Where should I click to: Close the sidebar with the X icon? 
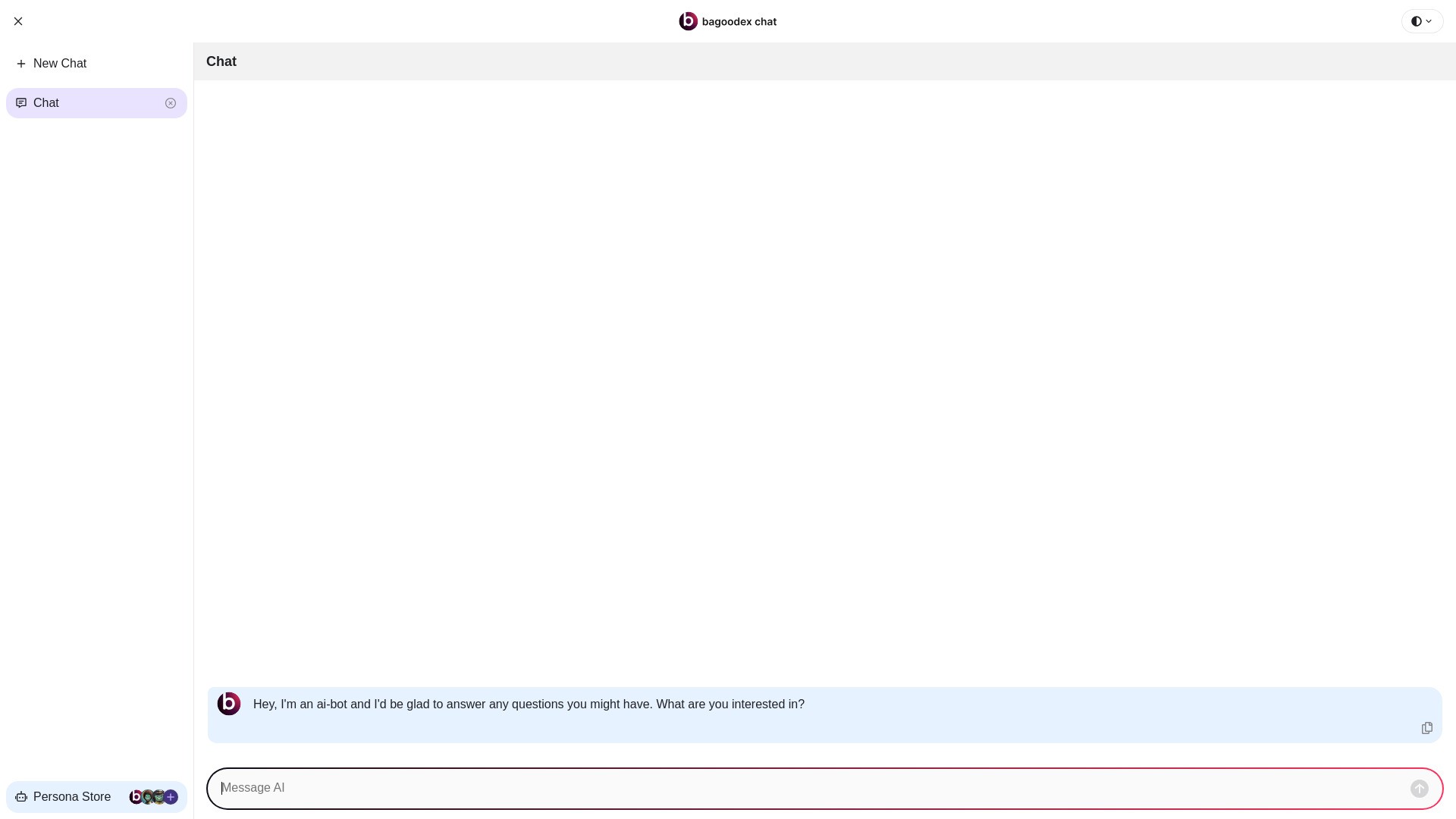point(18,21)
